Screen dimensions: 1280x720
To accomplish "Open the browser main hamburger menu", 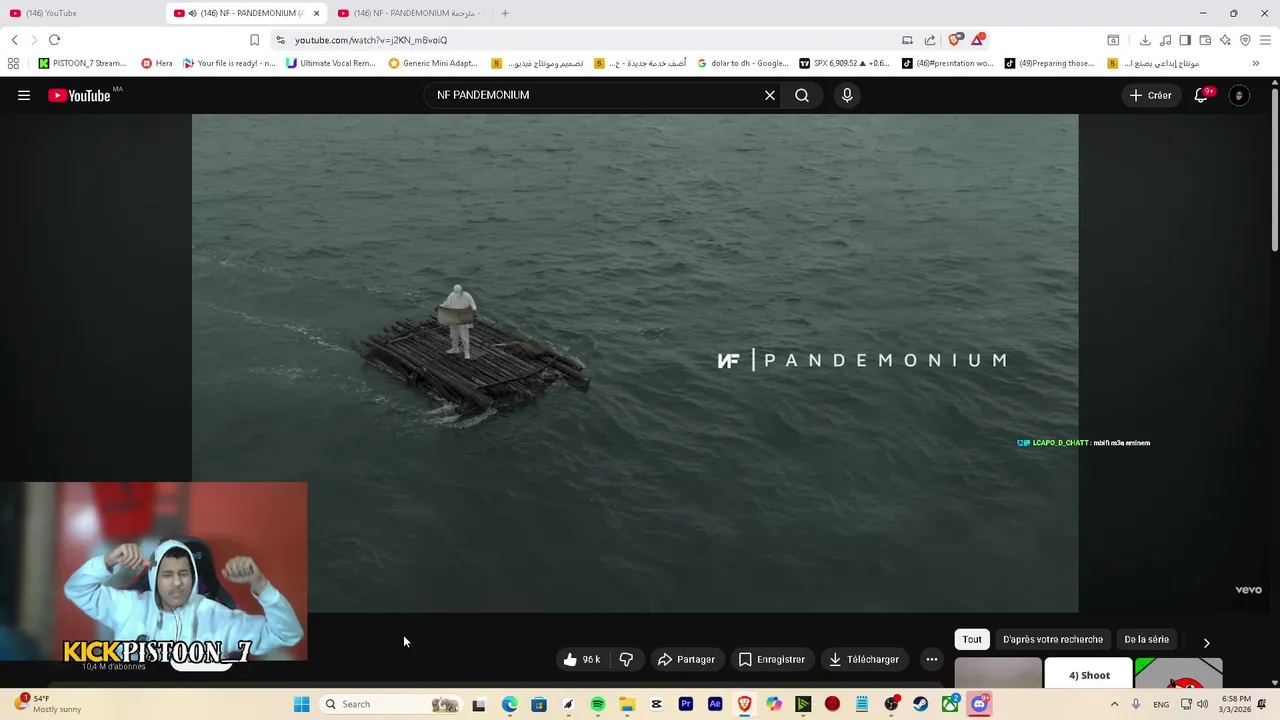I will point(1265,40).
